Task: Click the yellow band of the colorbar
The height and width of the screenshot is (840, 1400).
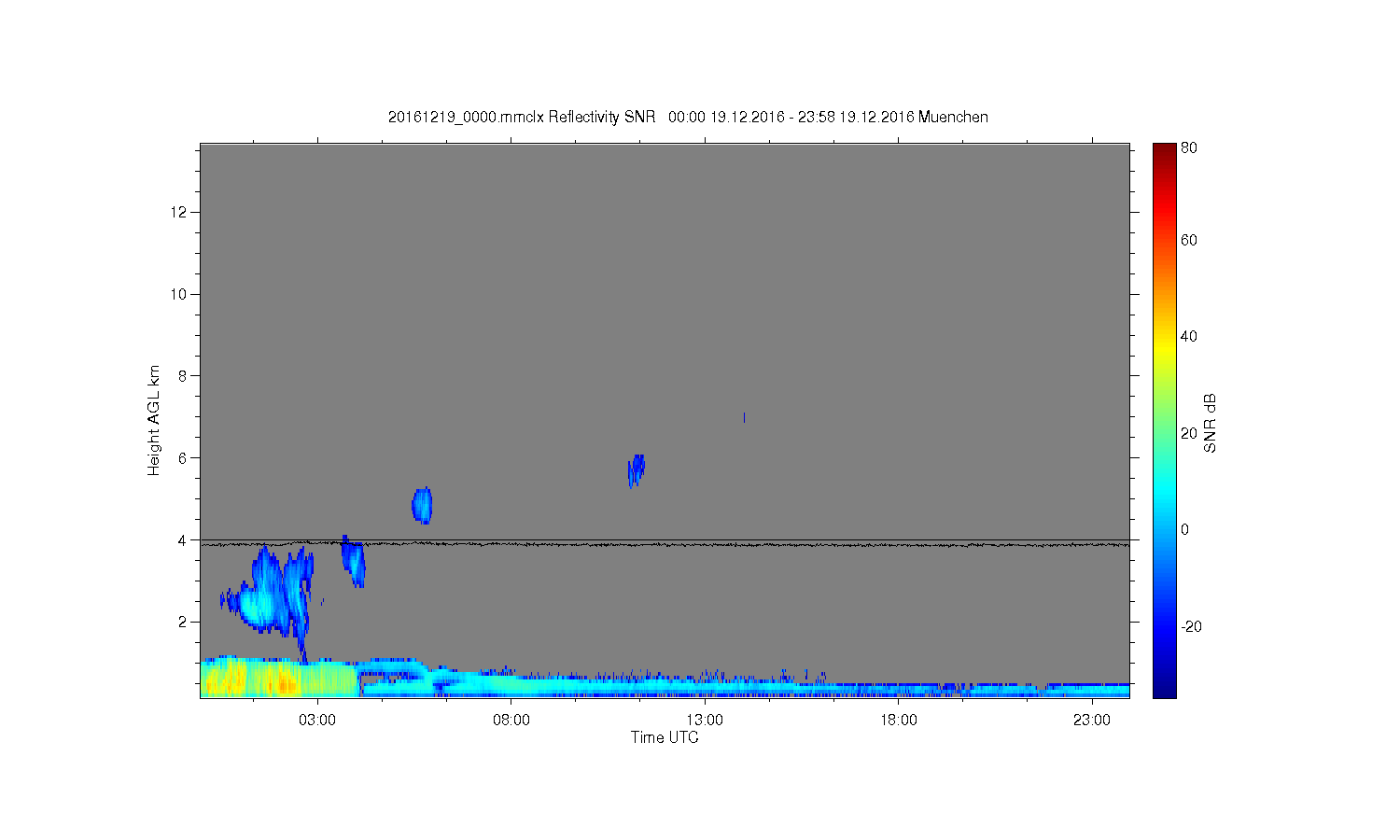Action: tap(1164, 347)
